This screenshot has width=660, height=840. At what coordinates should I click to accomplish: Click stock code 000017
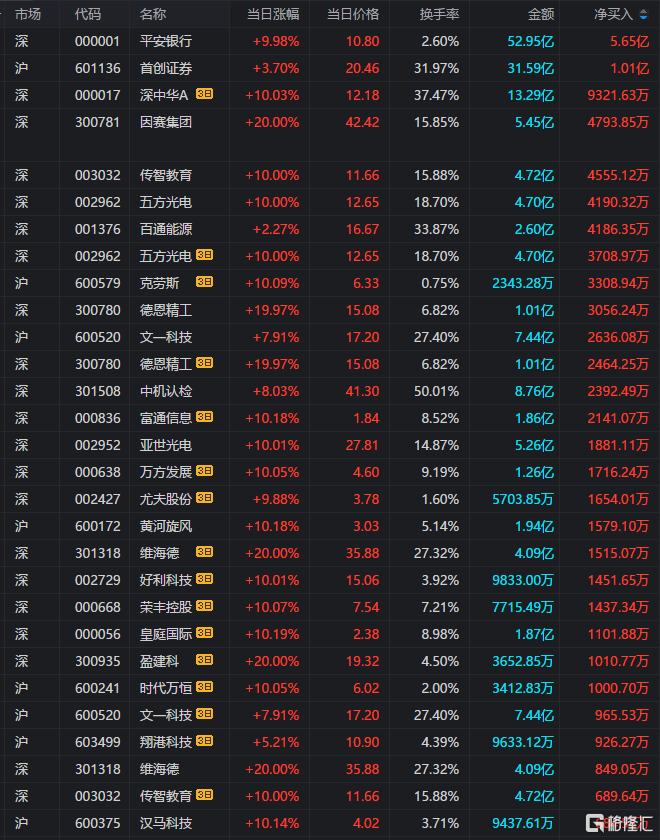click(x=98, y=95)
